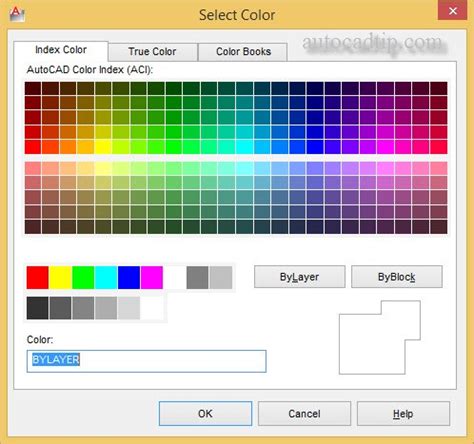Pick bright yellow in upper ACI palette
Screen dimensions: 474x444
[103, 147]
